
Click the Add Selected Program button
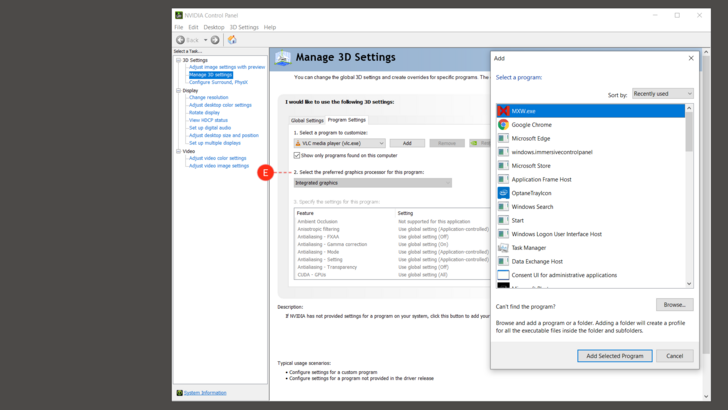point(615,356)
